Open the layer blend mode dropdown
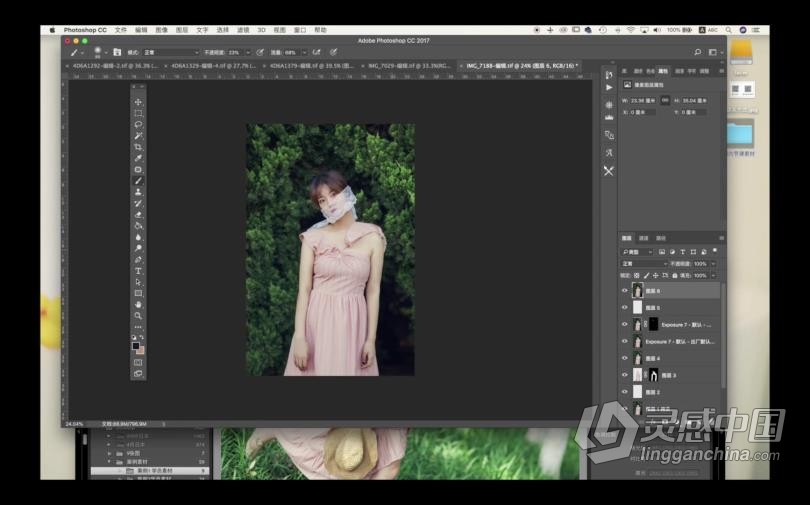 tap(645, 264)
